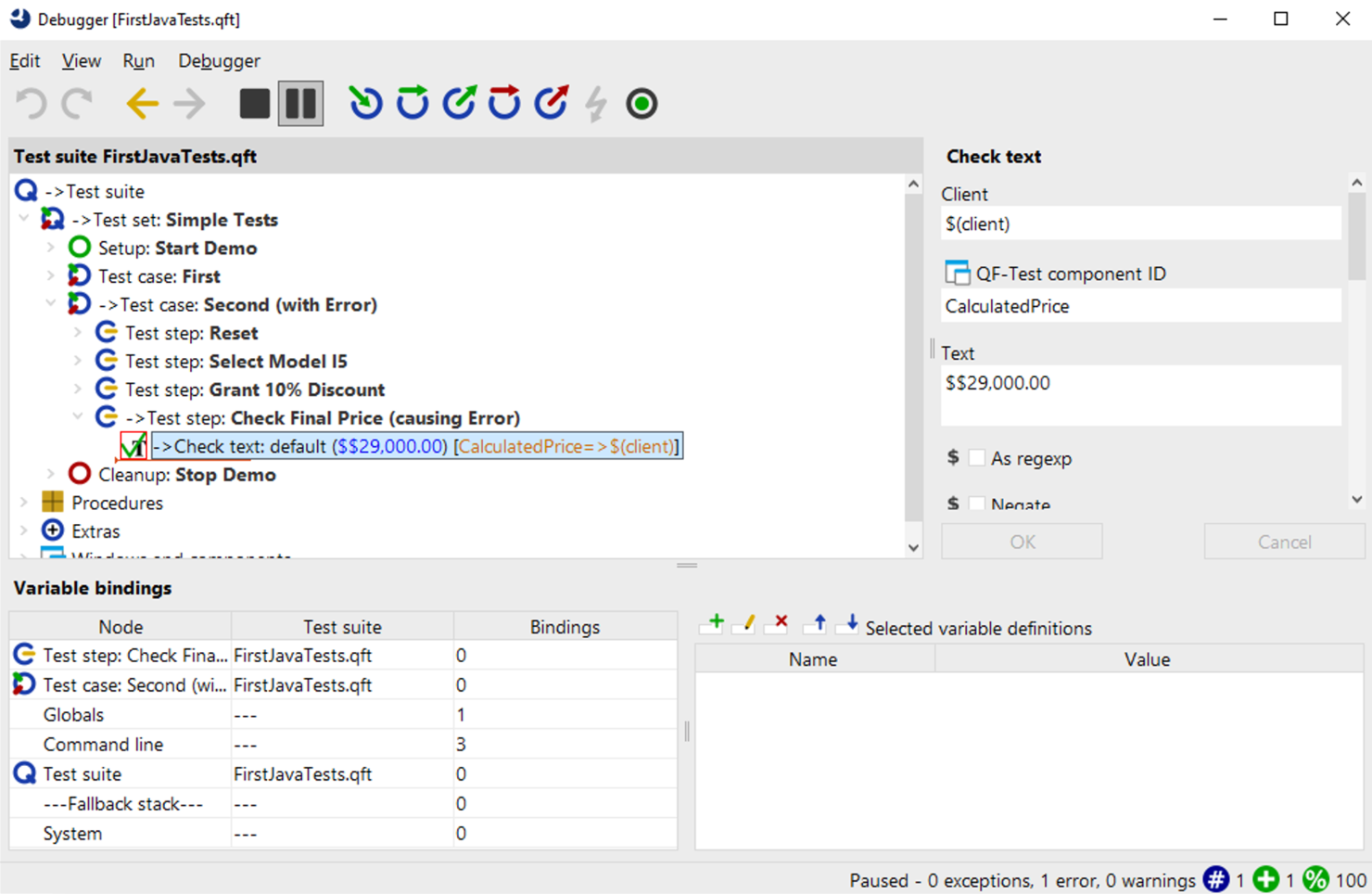Select the System row in bindings table
The height and width of the screenshot is (894, 1372).
coord(343,833)
